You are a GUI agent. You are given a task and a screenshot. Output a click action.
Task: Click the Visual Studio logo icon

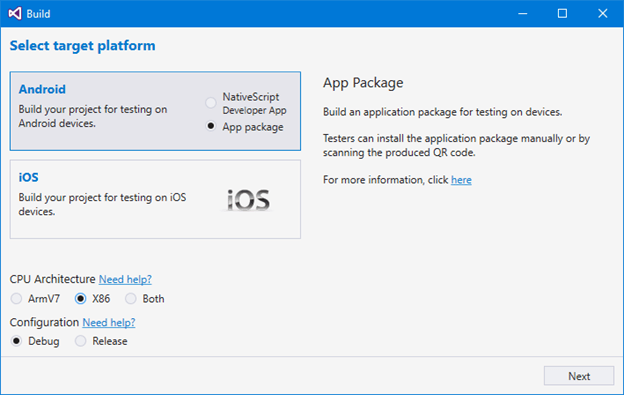click(15, 14)
